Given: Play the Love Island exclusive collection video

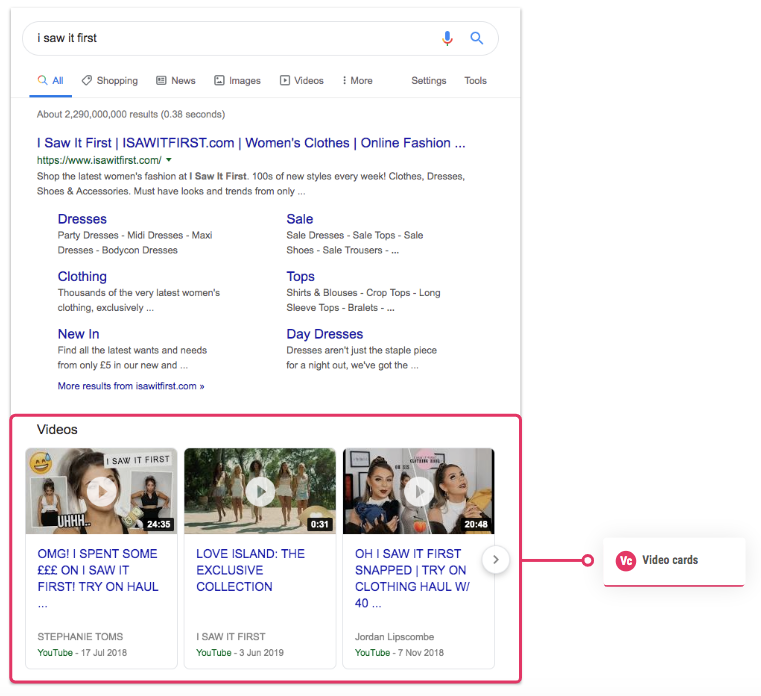Looking at the screenshot, I should coord(260,491).
